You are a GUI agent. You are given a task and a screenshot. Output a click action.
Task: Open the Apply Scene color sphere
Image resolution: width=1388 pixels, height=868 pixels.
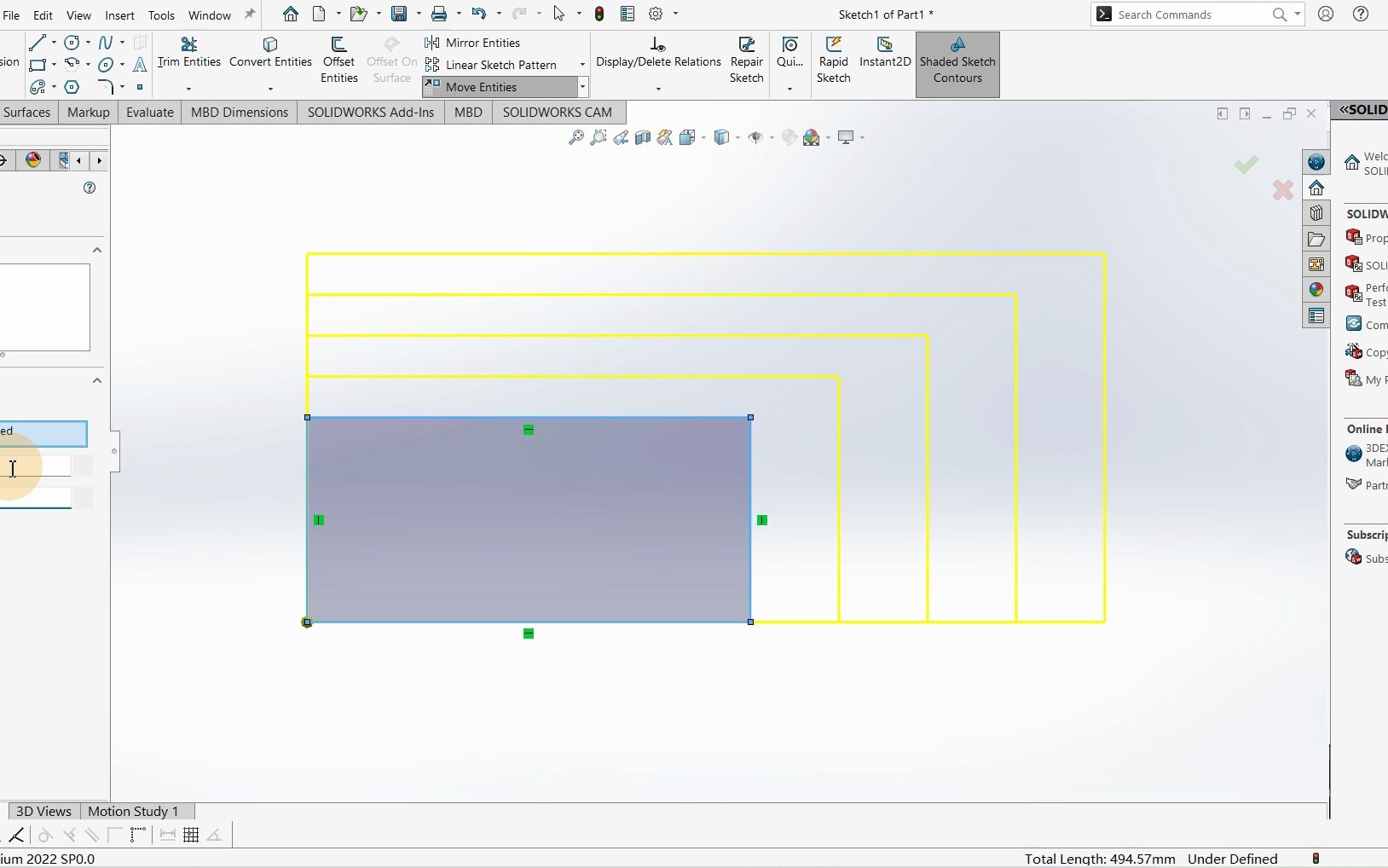(x=811, y=137)
